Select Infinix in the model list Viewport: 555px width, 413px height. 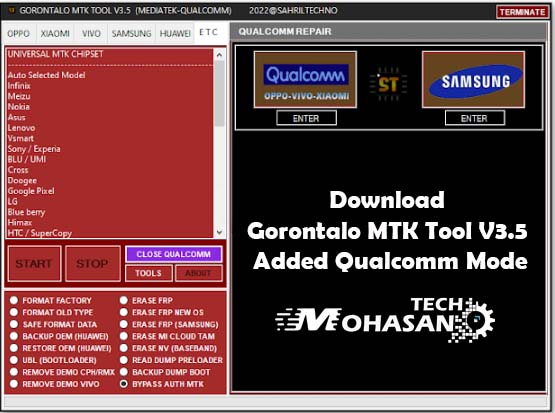pyautogui.click(x=110, y=86)
